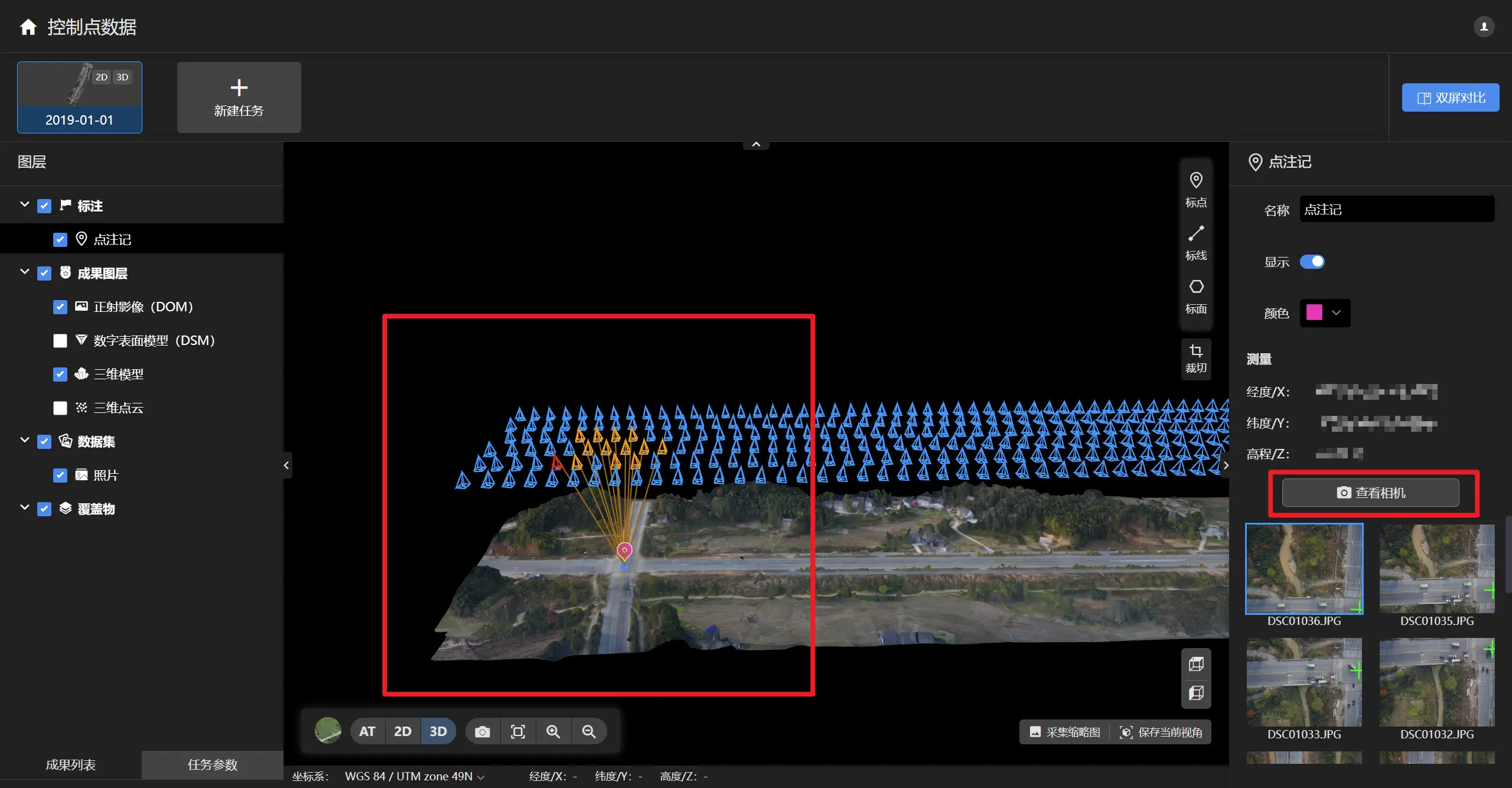Collapse the 成果图层 group
Screen dimensions: 1512x788
tap(25, 272)
